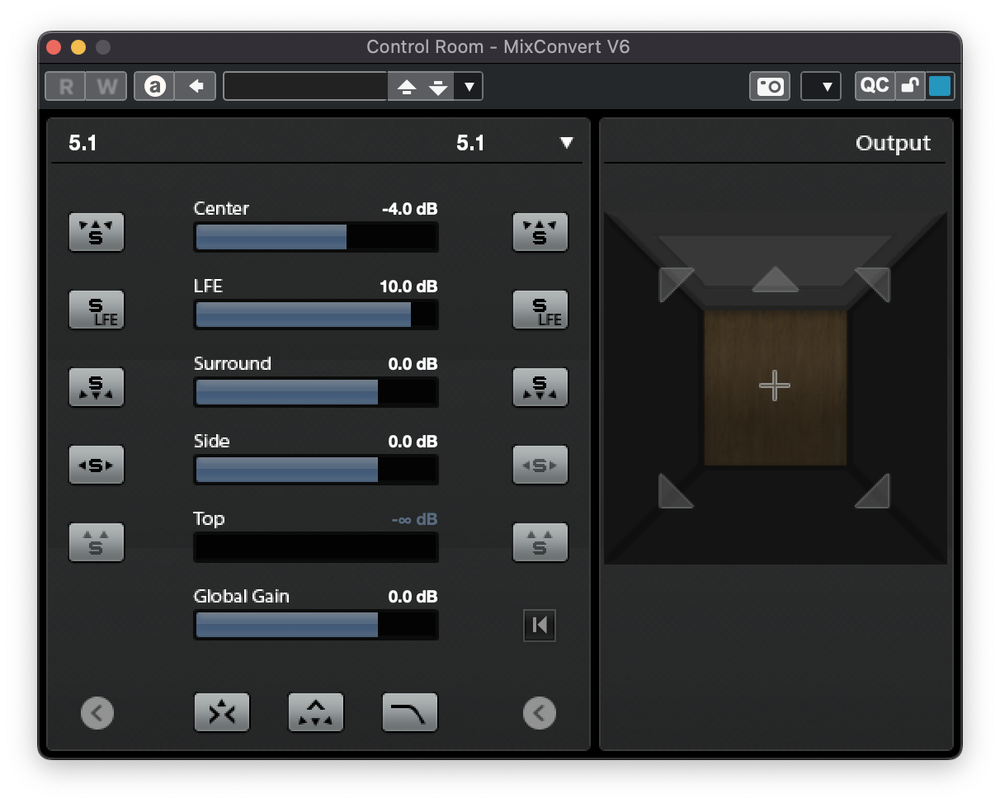Reset parameters with the return-to-default button

[x=539, y=625]
